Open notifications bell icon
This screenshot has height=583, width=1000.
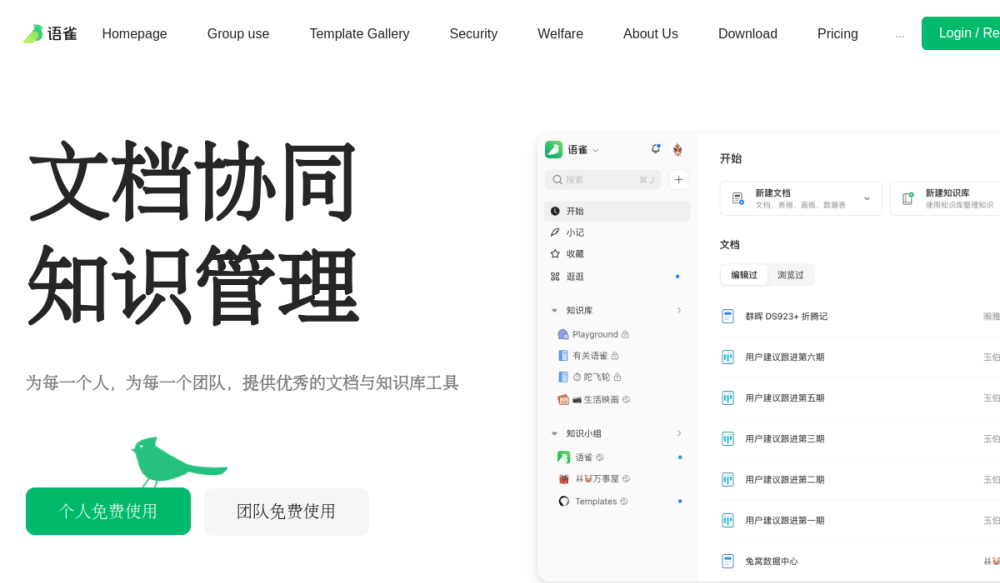tap(655, 149)
